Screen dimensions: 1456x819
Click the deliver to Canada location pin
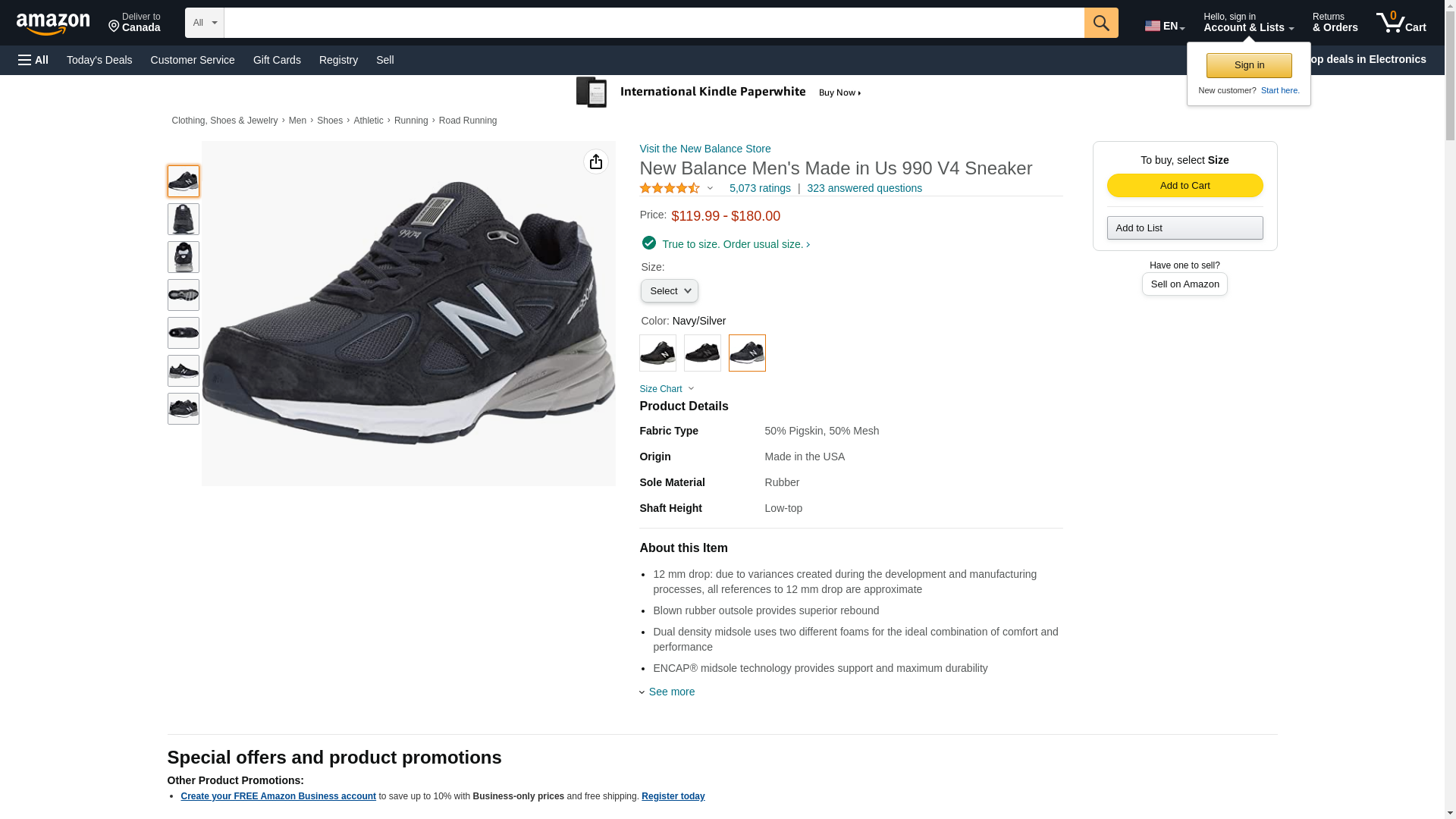(x=115, y=27)
